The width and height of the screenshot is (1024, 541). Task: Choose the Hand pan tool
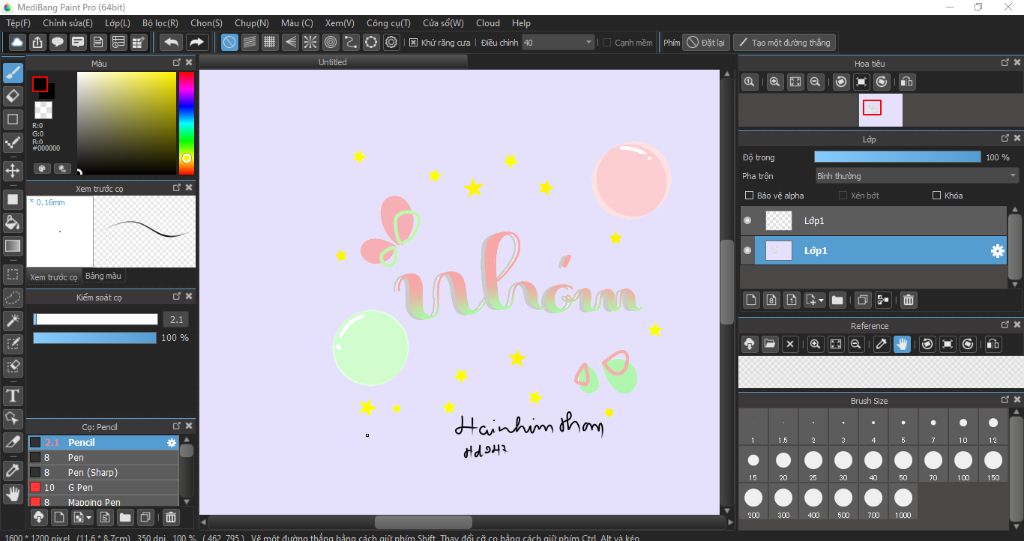pos(13,493)
